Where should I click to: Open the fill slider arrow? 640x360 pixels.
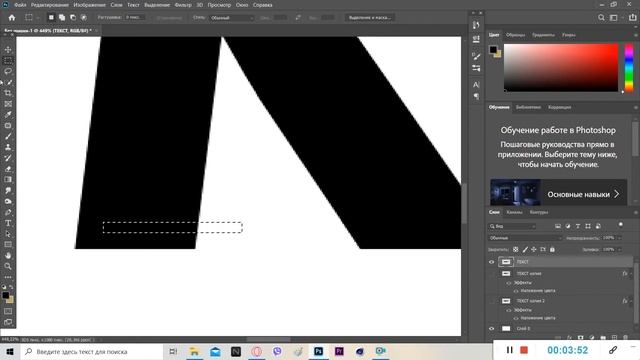(620, 249)
